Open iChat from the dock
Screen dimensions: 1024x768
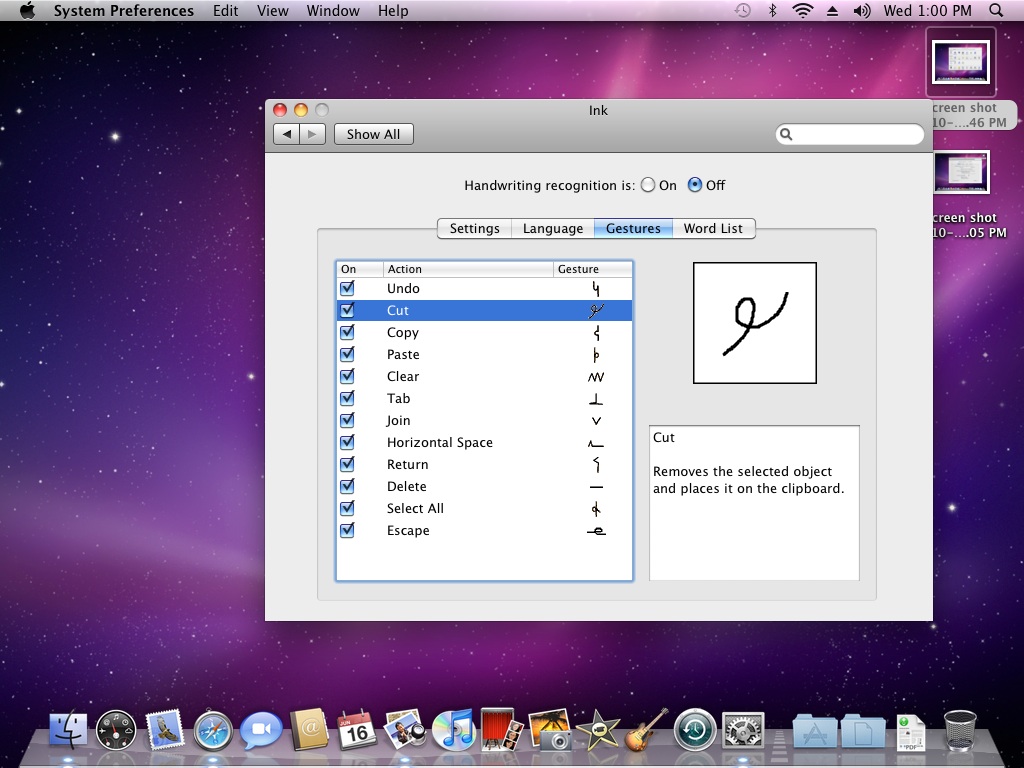[x=261, y=729]
